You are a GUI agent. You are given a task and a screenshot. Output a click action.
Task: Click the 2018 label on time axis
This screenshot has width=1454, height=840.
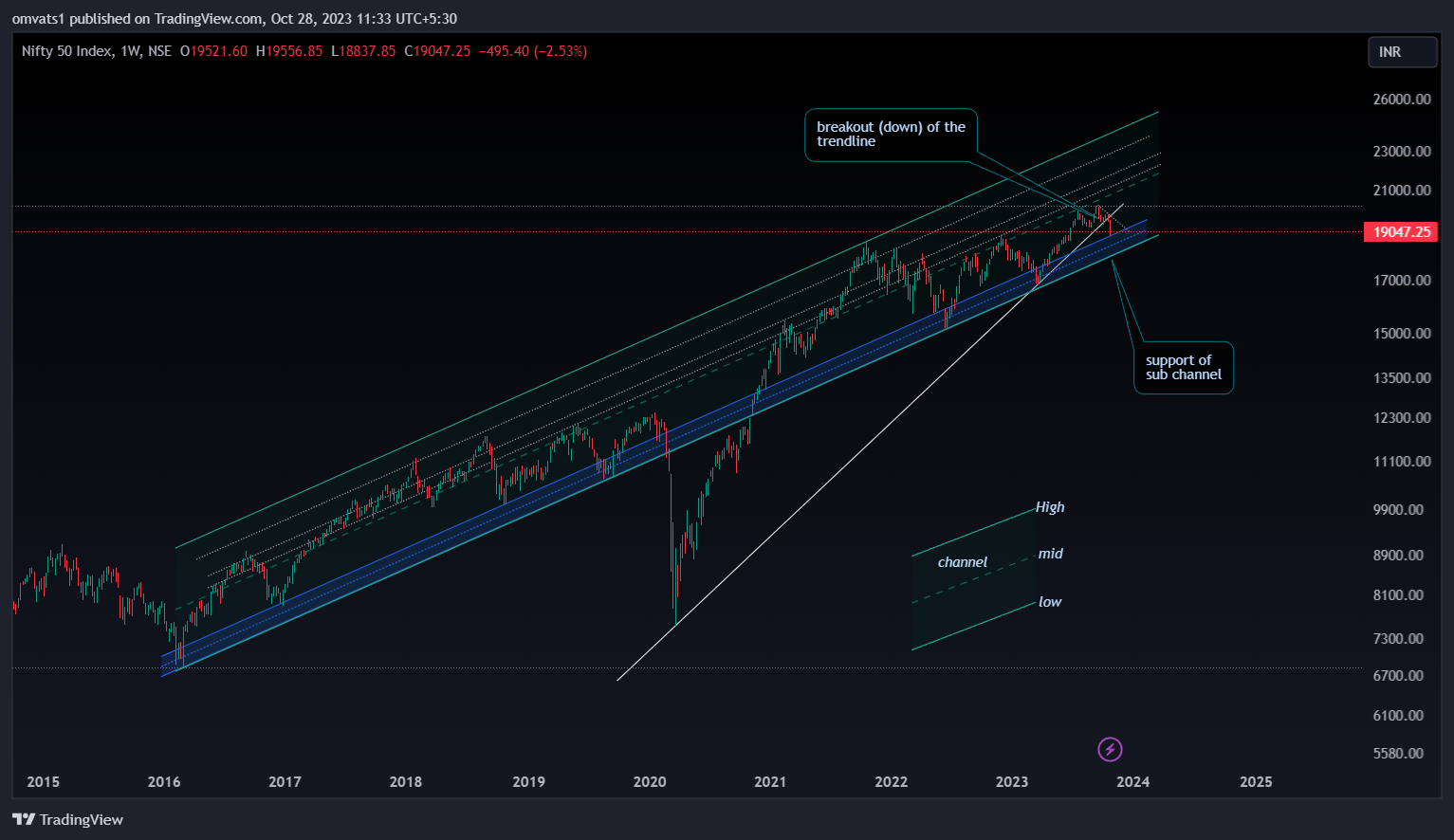click(406, 782)
